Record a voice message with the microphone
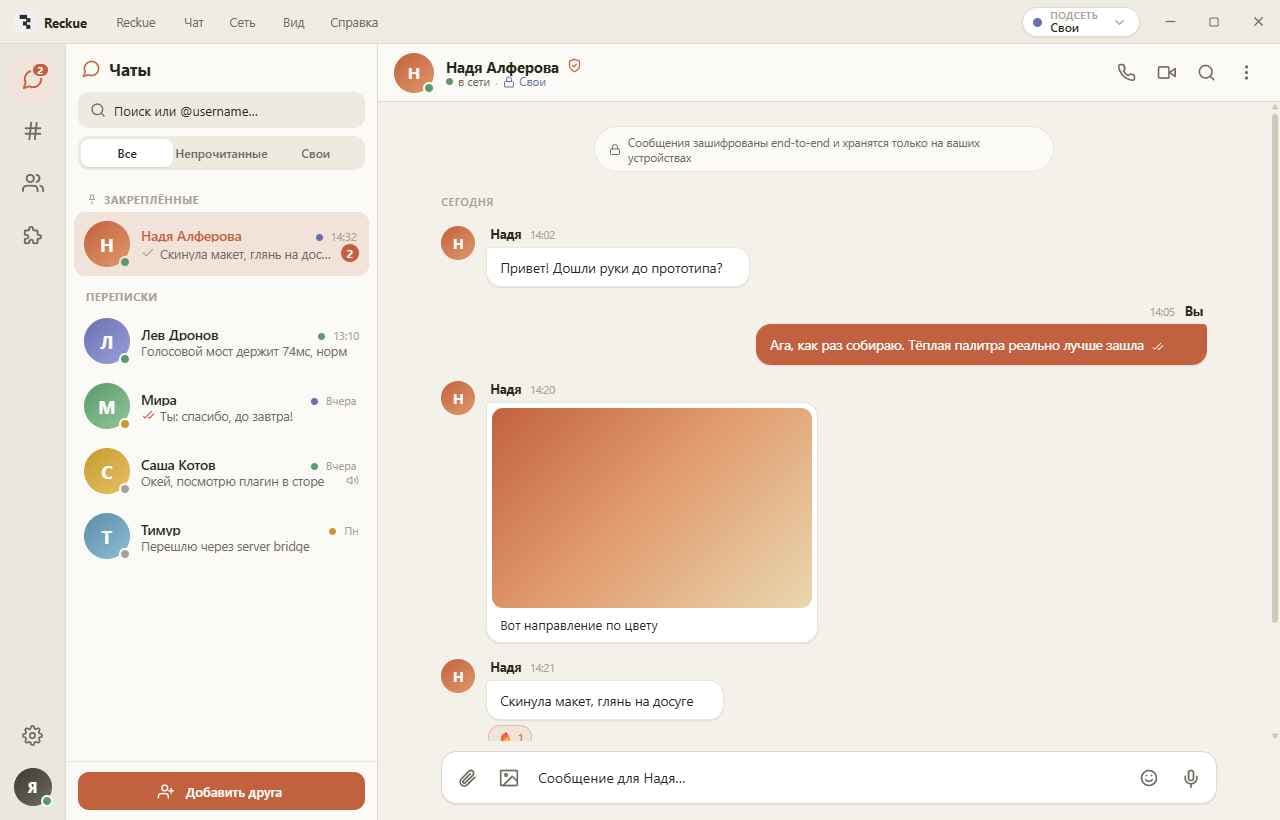Screen dimensions: 1280x820 [x=1190, y=778]
